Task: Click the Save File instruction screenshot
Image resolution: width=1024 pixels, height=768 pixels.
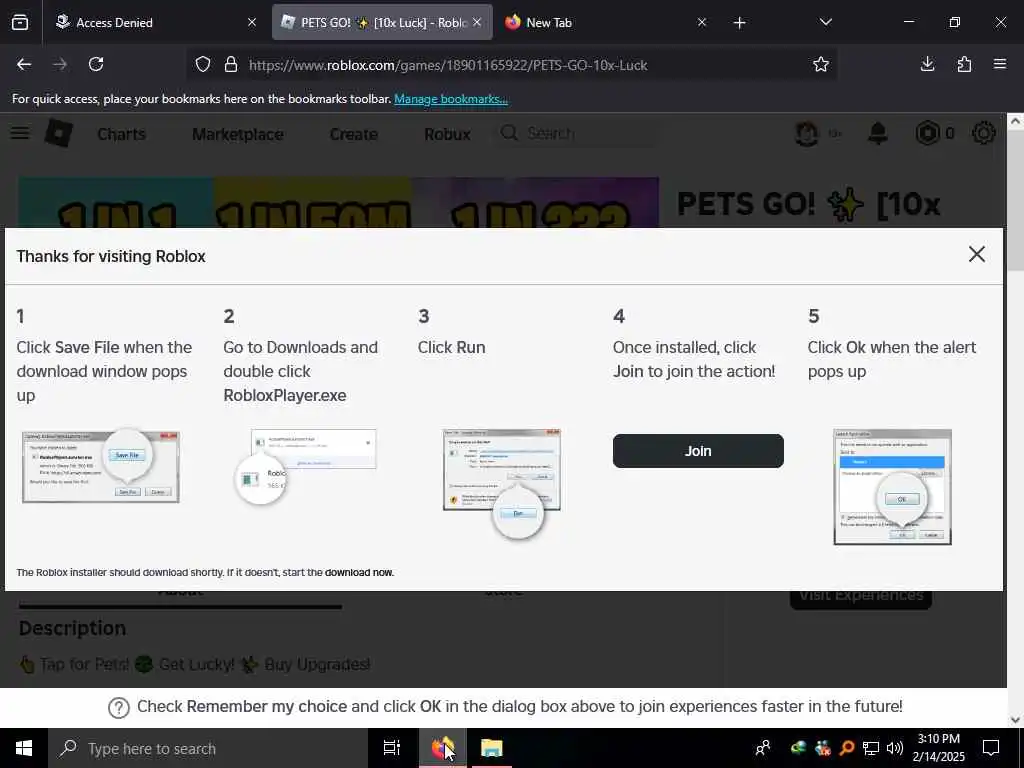Action: [101, 466]
